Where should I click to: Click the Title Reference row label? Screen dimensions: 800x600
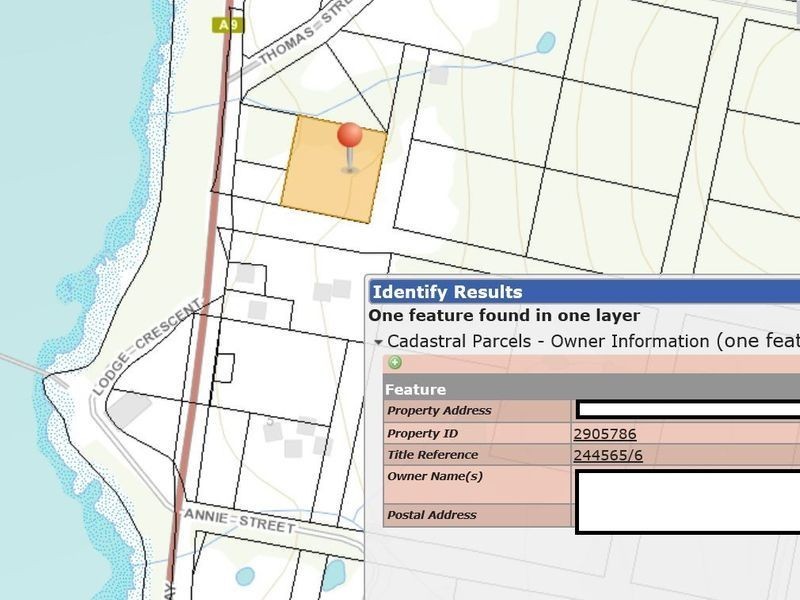pos(433,455)
